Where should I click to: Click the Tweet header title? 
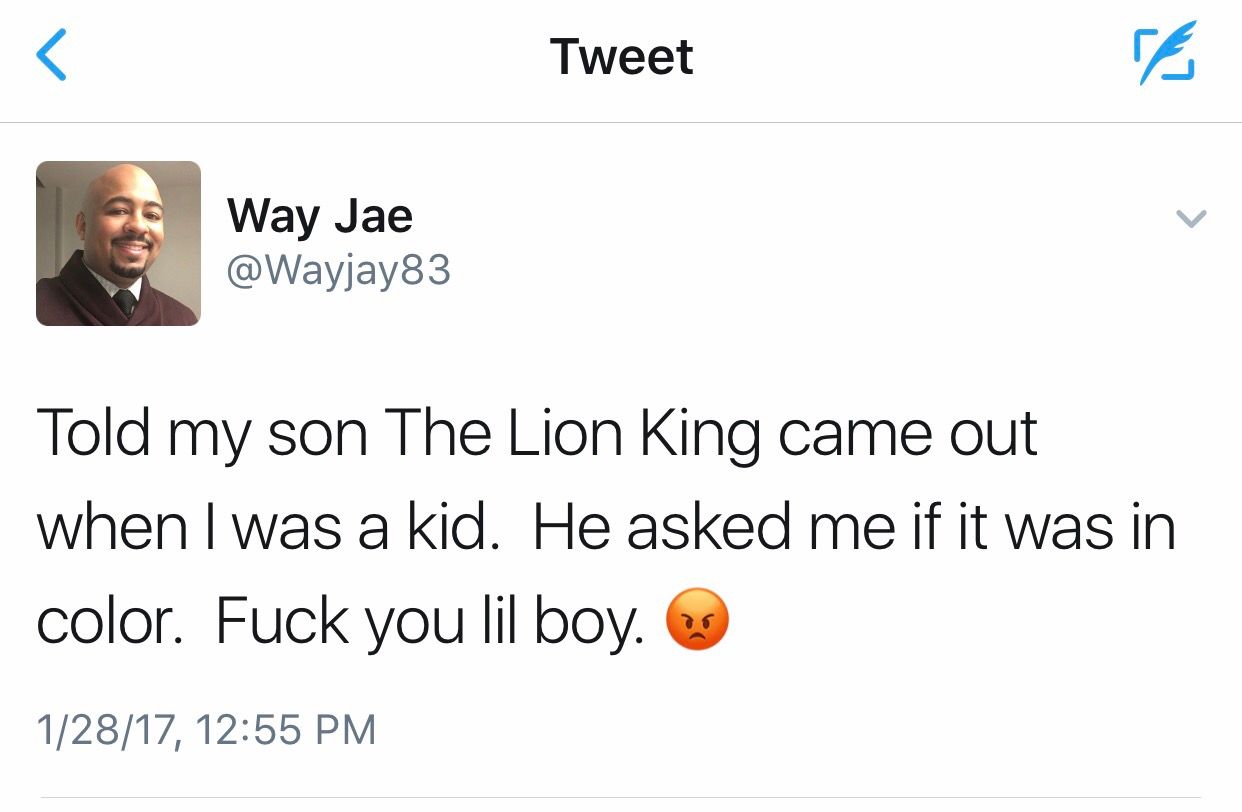(x=621, y=56)
